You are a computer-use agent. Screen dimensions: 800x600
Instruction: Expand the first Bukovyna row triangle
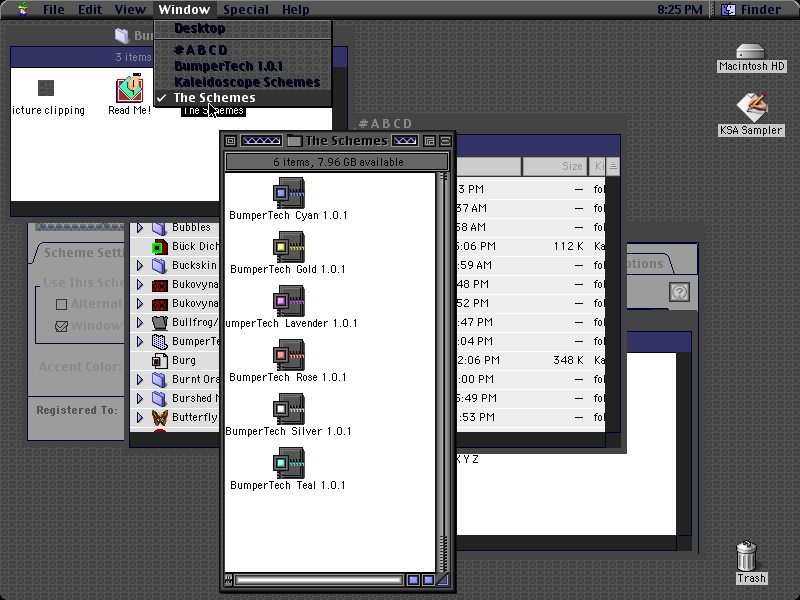point(140,285)
